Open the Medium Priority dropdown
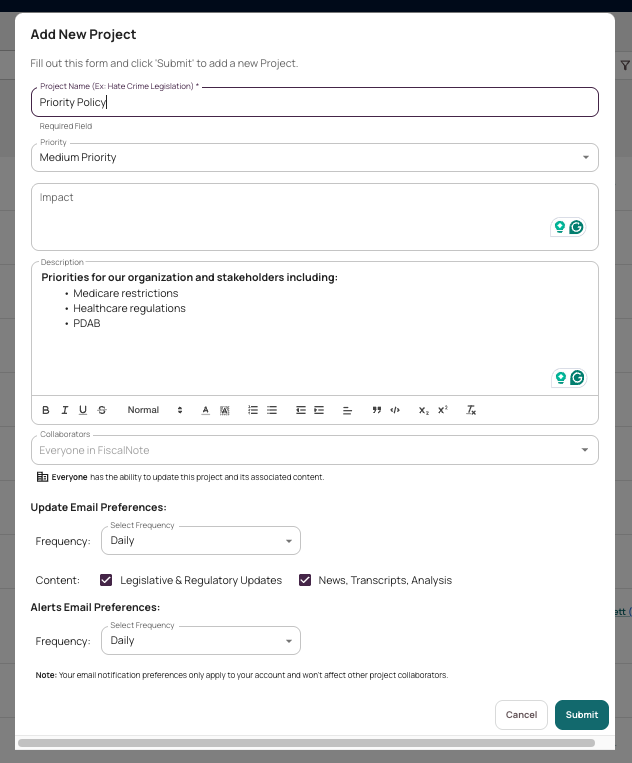632x763 pixels. point(315,157)
